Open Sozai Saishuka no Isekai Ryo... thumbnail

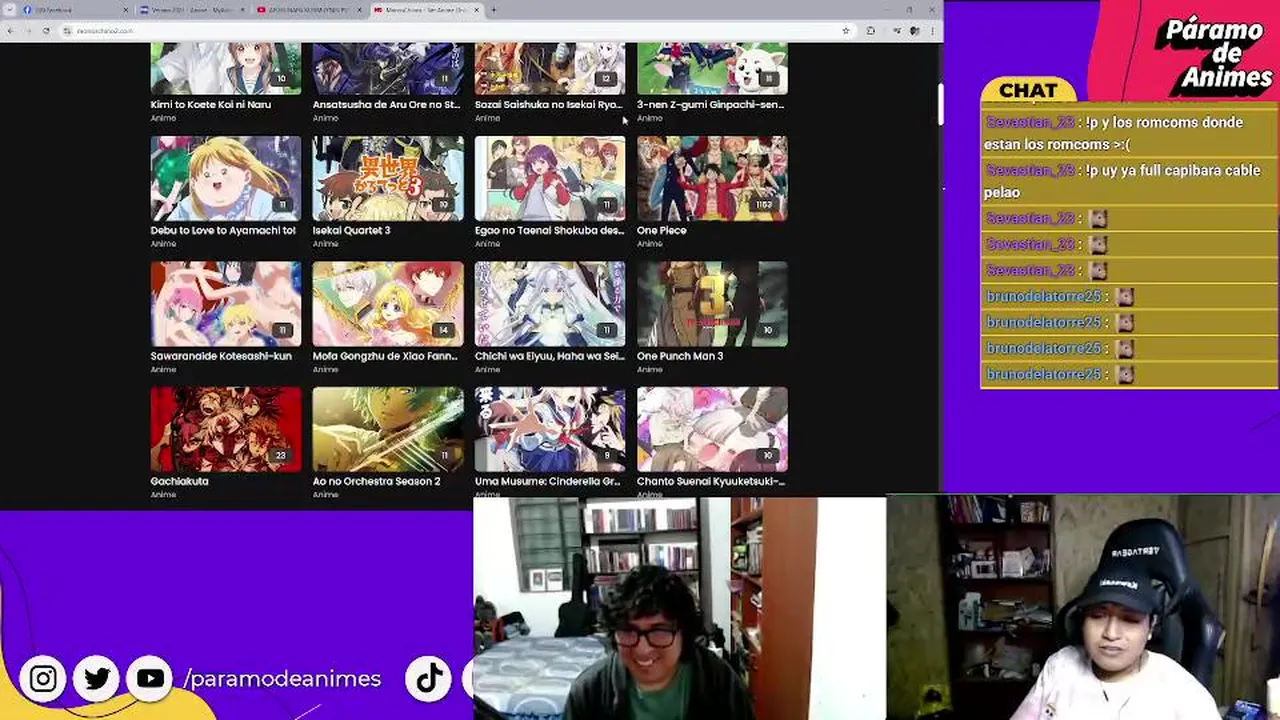coord(550,68)
